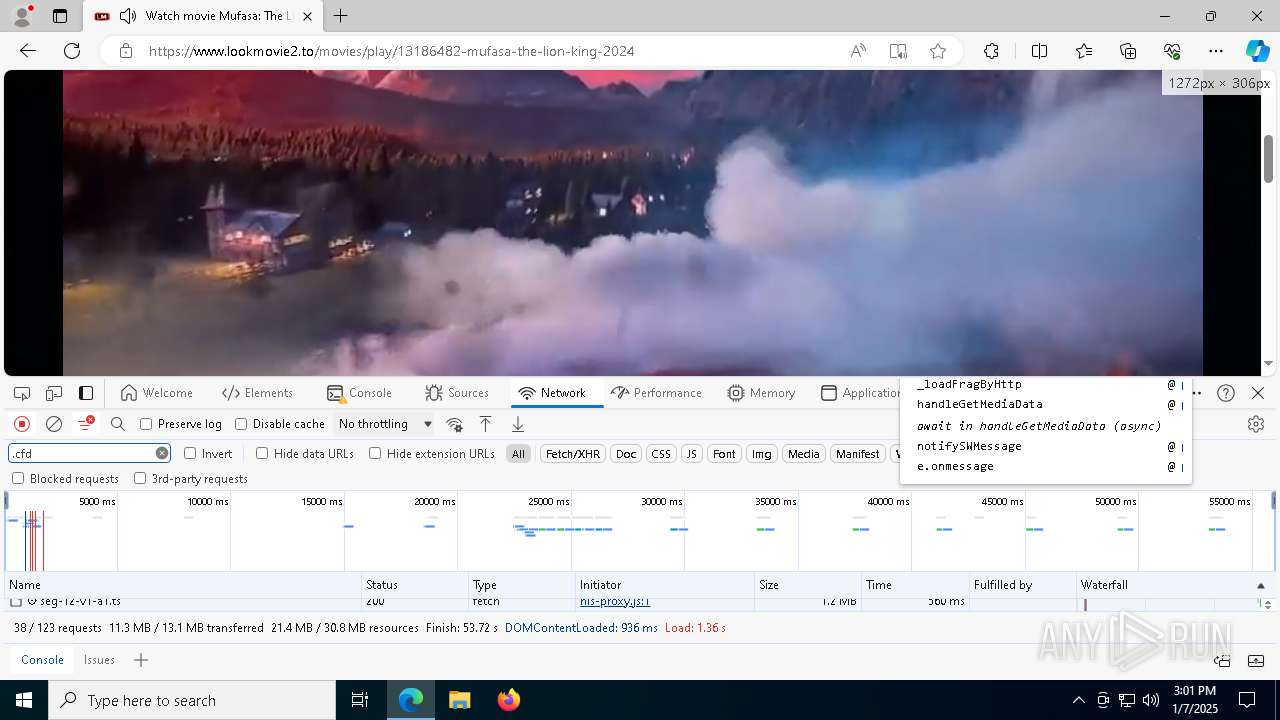Open Network panel settings gear
The height and width of the screenshot is (720, 1280).
point(1256,424)
